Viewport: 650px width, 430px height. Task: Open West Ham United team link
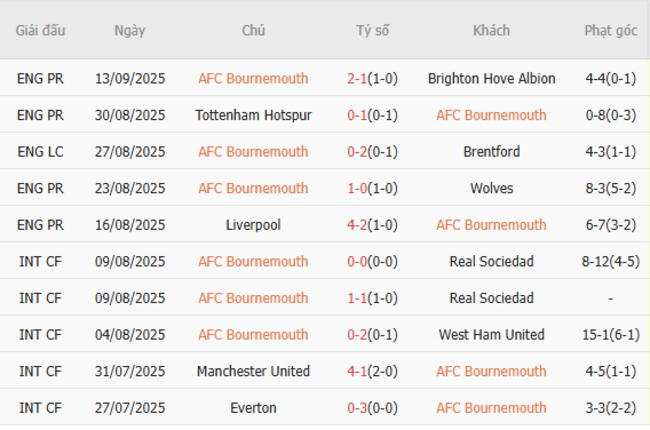coord(491,335)
